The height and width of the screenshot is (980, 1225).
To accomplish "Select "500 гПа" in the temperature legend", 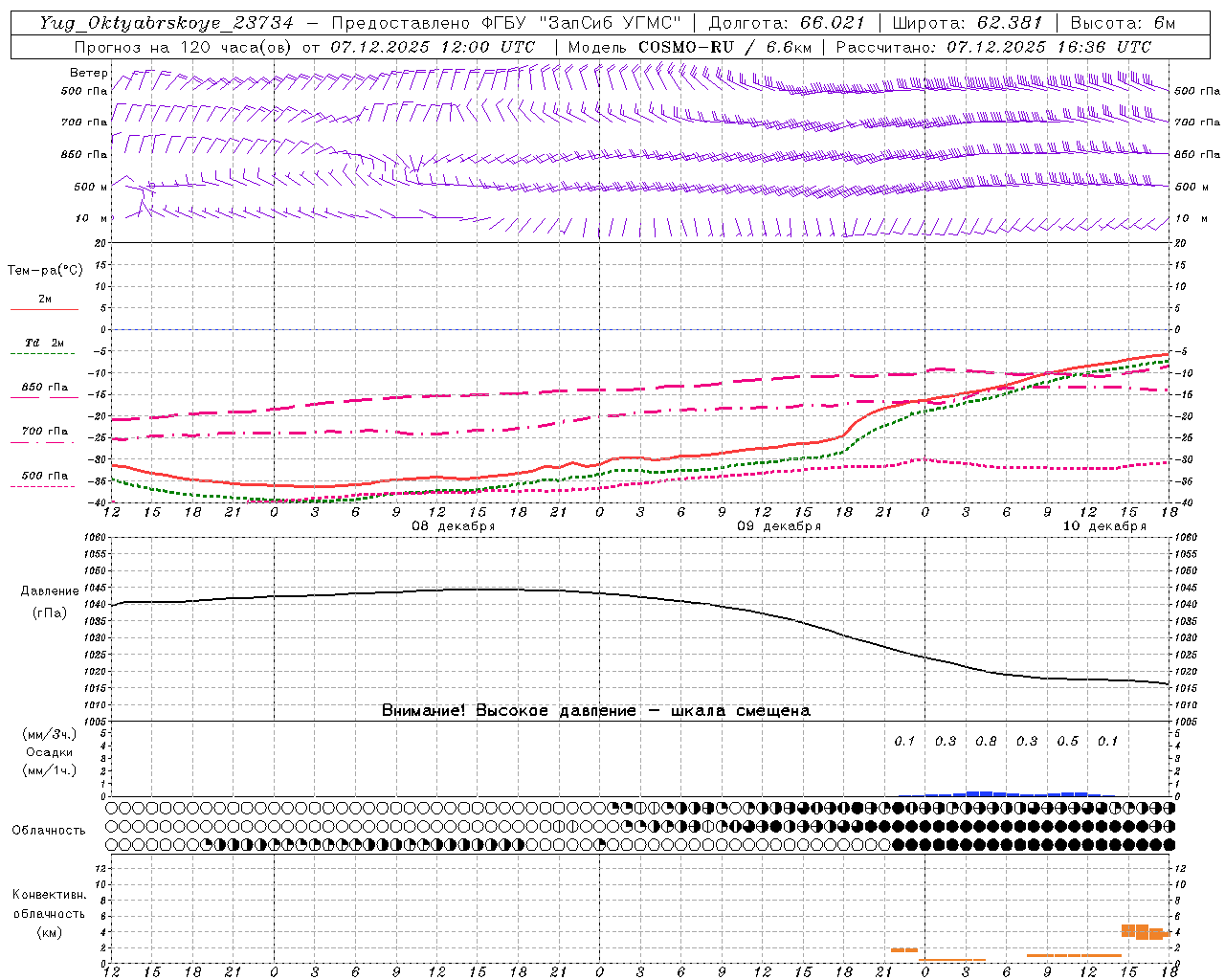I will pos(45,476).
